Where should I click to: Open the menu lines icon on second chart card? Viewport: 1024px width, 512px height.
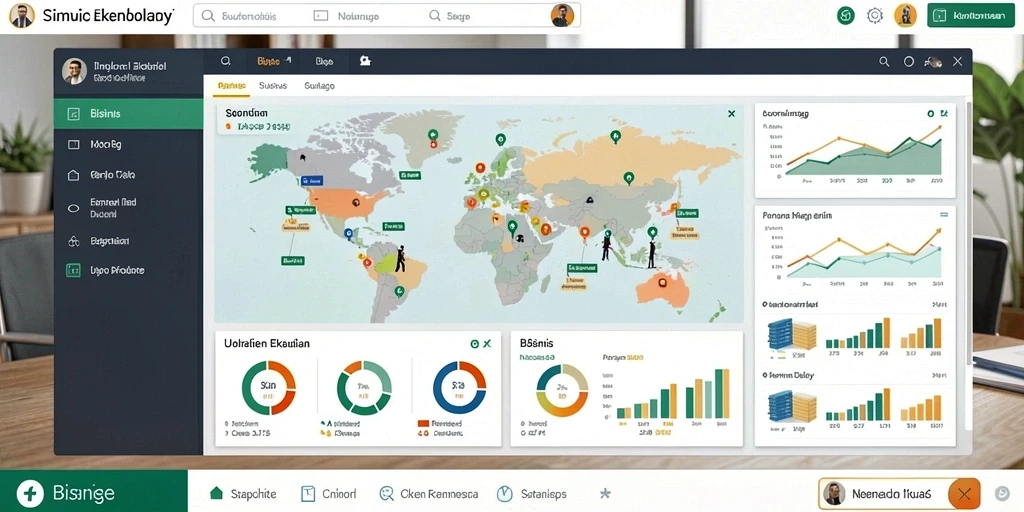[944, 214]
